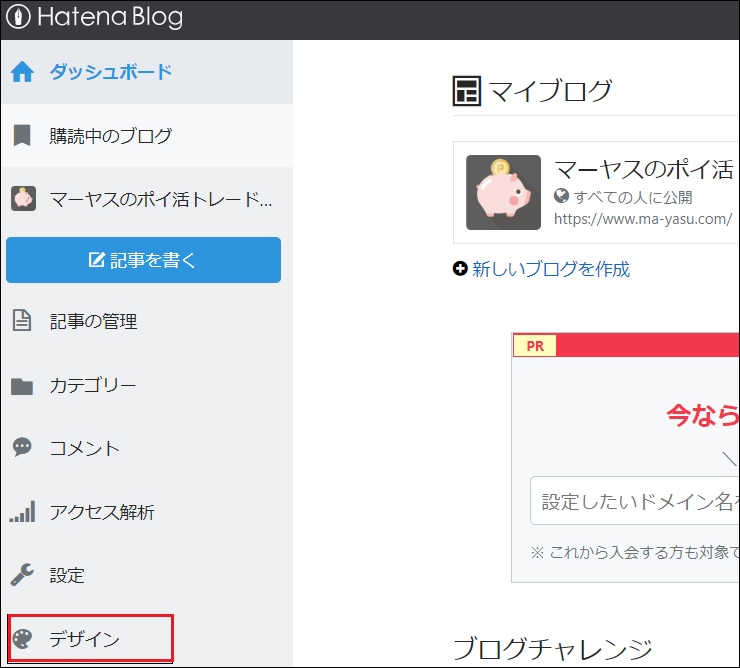Image resolution: width=740 pixels, height=668 pixels.
Task: Click the Hatena Blog pen logo icon
Action: tap(18, 17)
